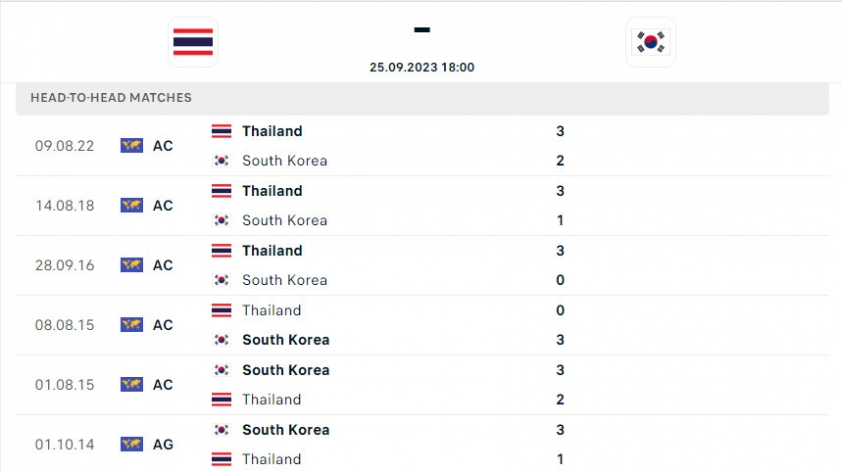The width and height of the screenshot is (842, 472).
Task: Select the Head-to-Head Matches section header
Action: tap(422, 98)
